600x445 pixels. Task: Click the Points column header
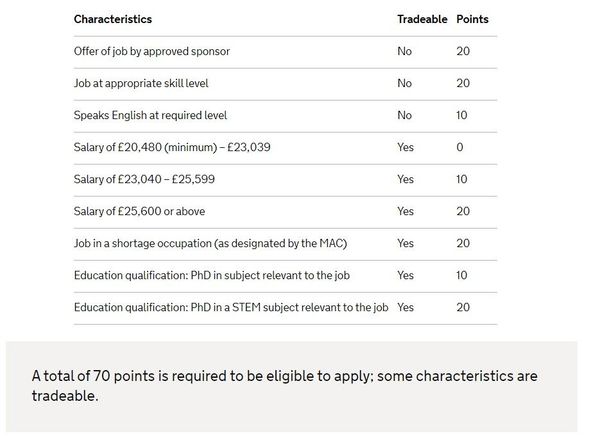point(472,19)
